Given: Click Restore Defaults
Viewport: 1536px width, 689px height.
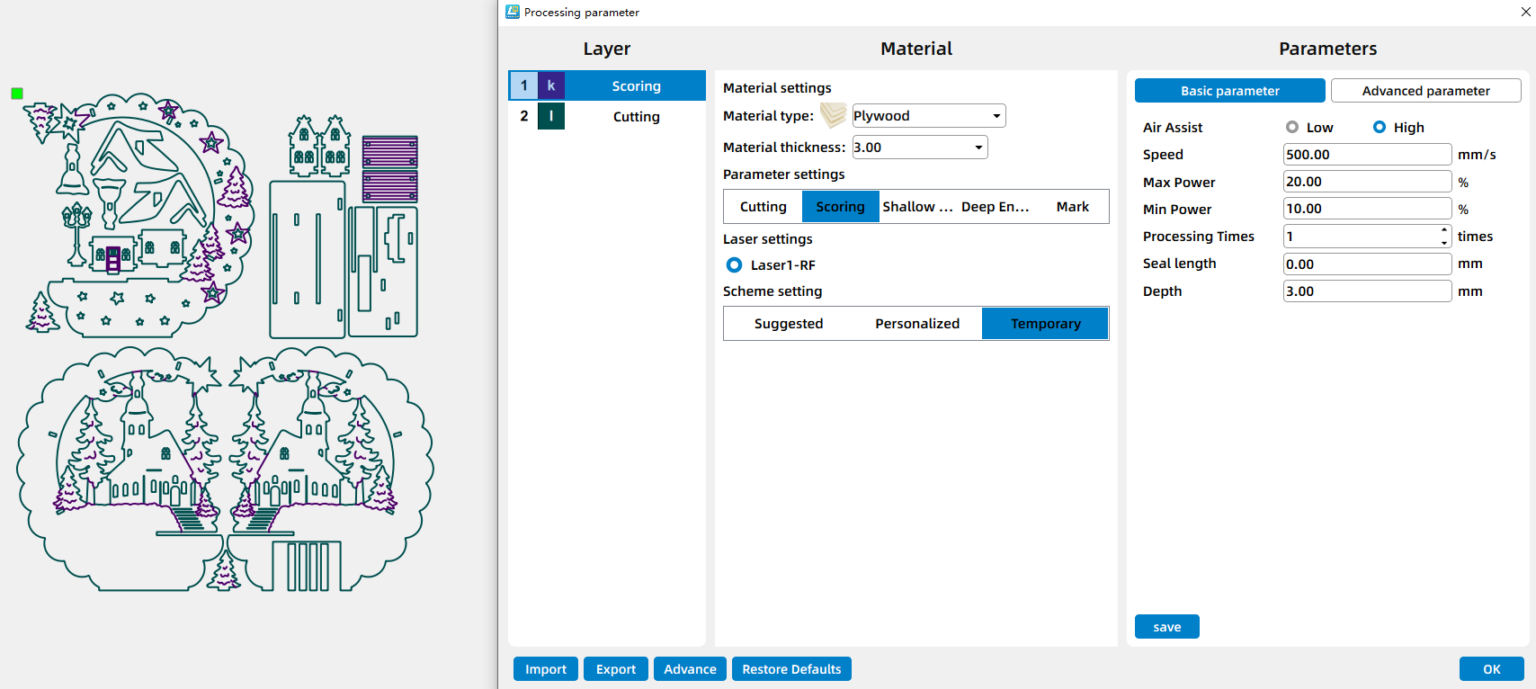Looking at the screenshot, I should (791, 669).
